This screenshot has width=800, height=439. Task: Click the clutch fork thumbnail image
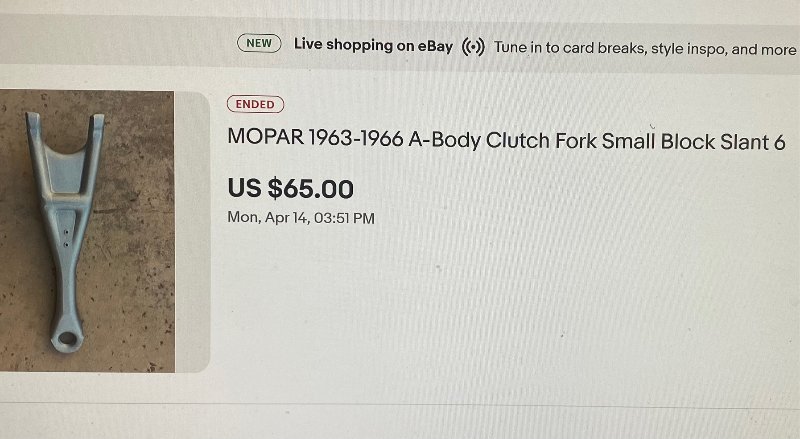(x=86, y=231)
